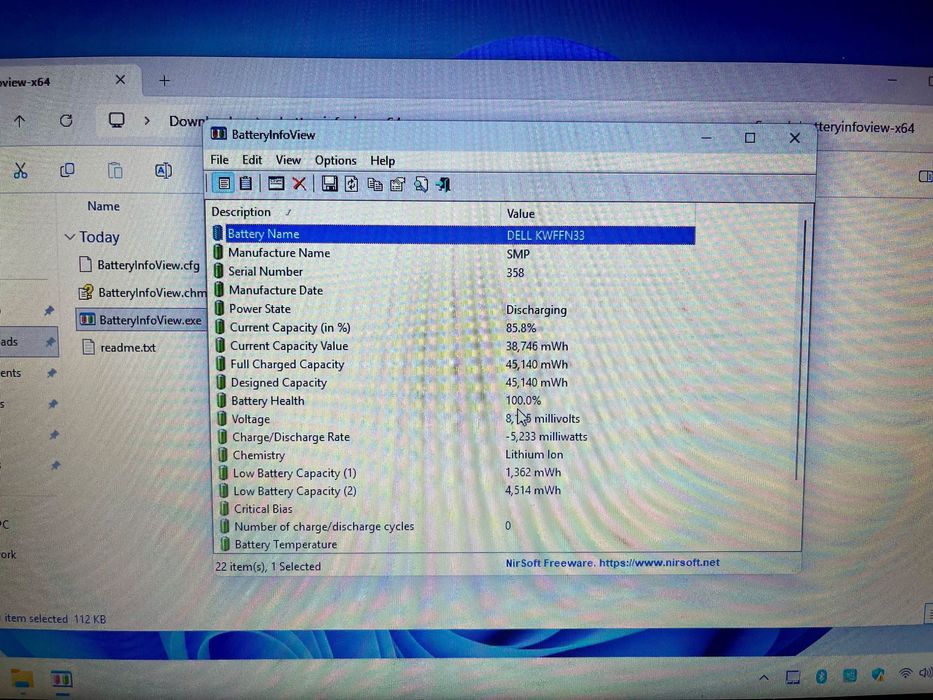
Task: Open the Advanced Options window toolbar icon
Action: coord(275,183)
